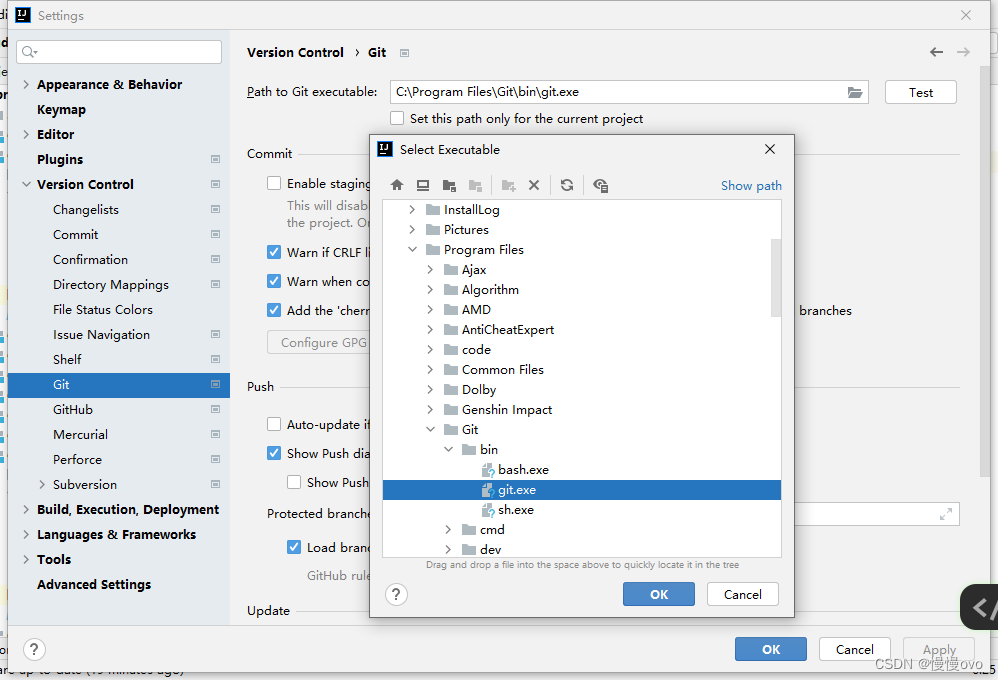The image size is (998, 680).
Task: Open Advanced Settings page
Action: pos(94,584)
